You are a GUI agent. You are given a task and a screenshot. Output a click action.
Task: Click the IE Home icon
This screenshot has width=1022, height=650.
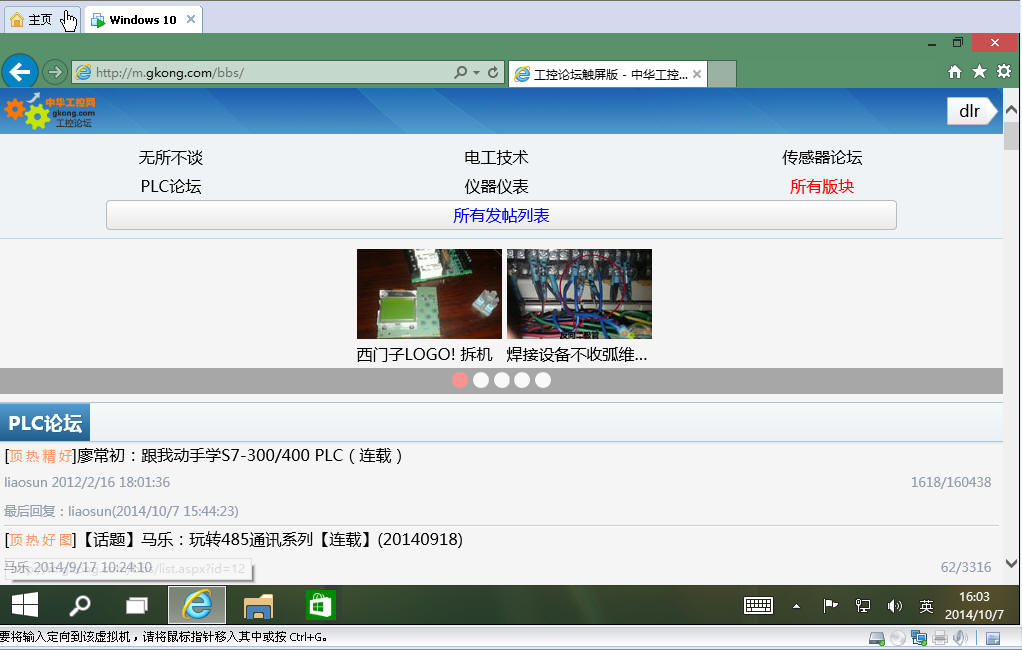[954, 72]
